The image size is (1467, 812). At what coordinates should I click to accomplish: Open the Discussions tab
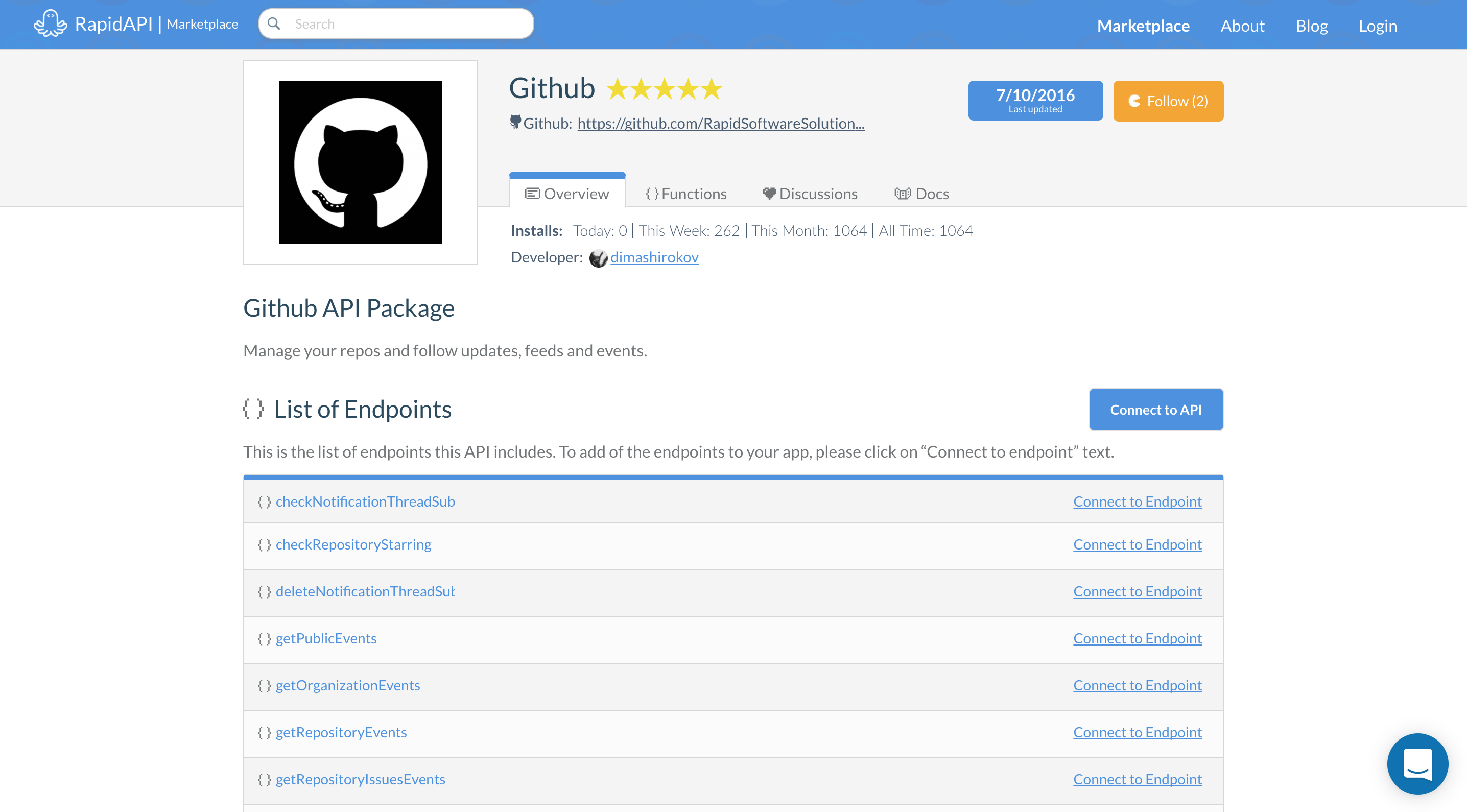click(x=810, y=194)
